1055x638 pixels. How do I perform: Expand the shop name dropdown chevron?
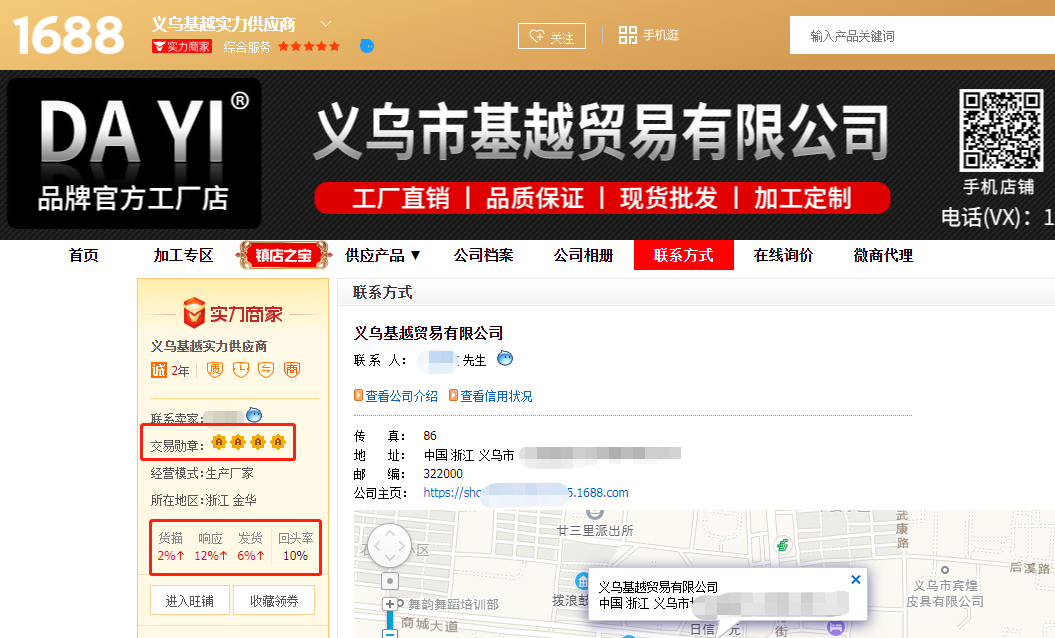326,24
